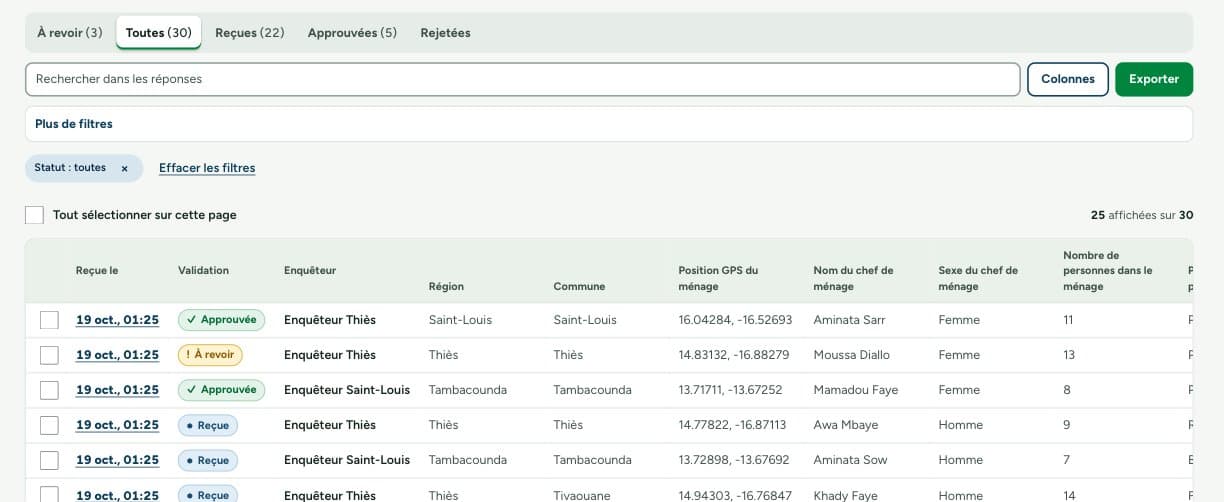The height and width of the screenshot is (502, 1224).
Task: Select the 'Toutes (30)' tab
Action: tap(159, 33)
